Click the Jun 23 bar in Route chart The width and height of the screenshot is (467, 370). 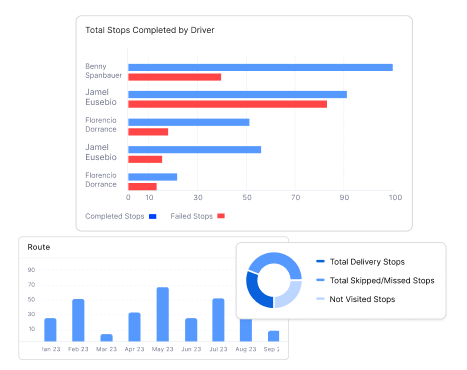pos(191,330)
